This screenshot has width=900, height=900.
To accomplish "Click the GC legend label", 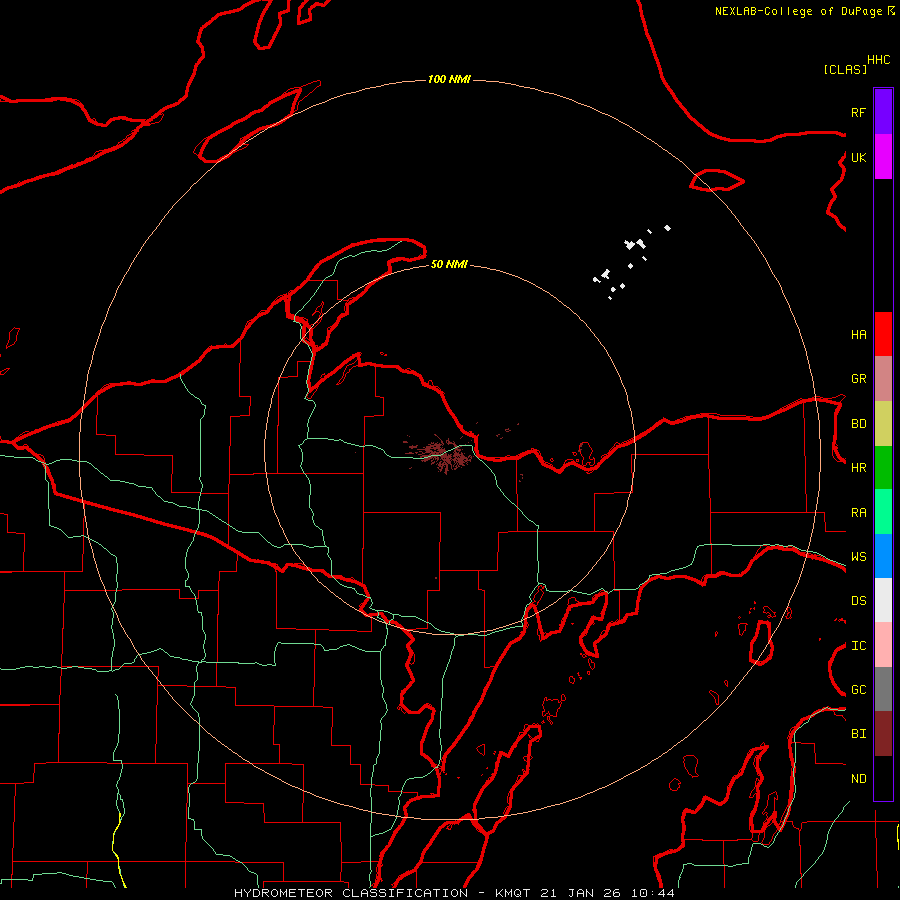I will tap(858, 690).
